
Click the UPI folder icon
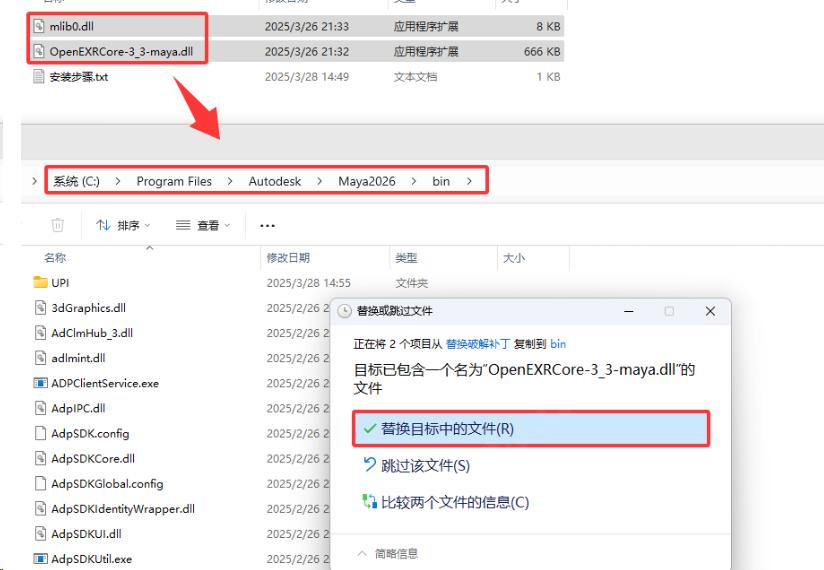pyautogui.click(x=40, y=283)
